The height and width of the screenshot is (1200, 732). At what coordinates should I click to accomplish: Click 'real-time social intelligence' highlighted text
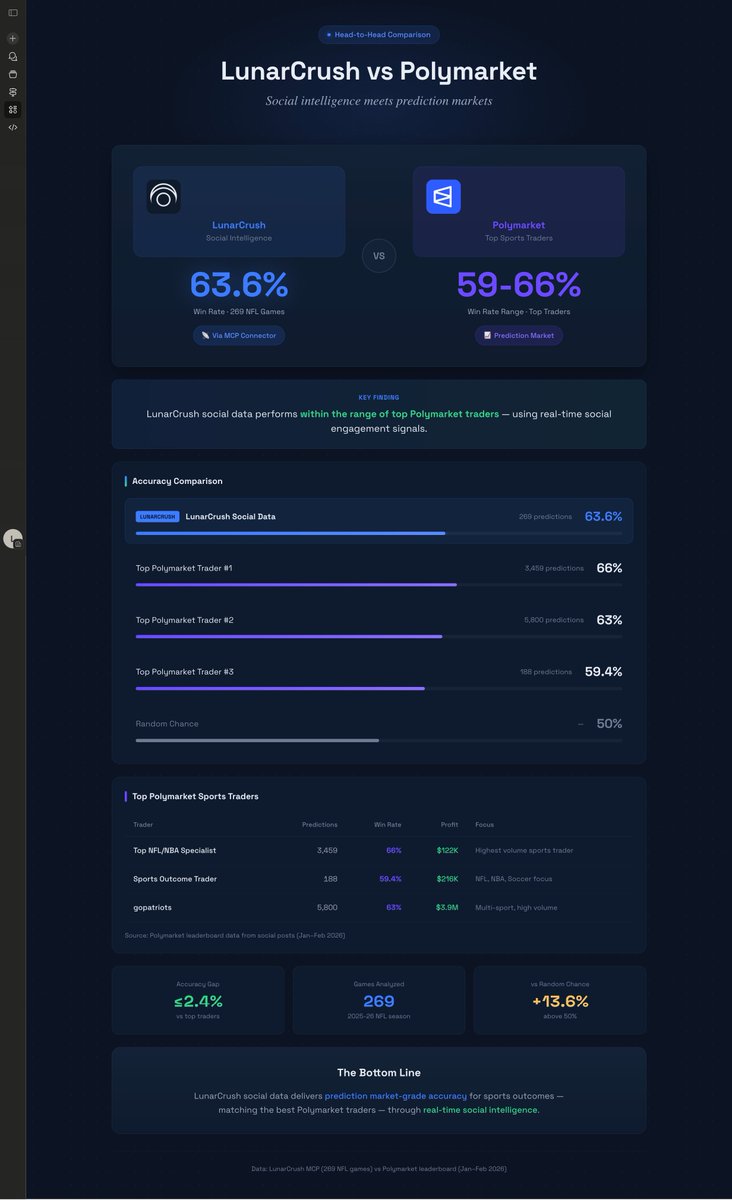click(x=481, y=1110)
